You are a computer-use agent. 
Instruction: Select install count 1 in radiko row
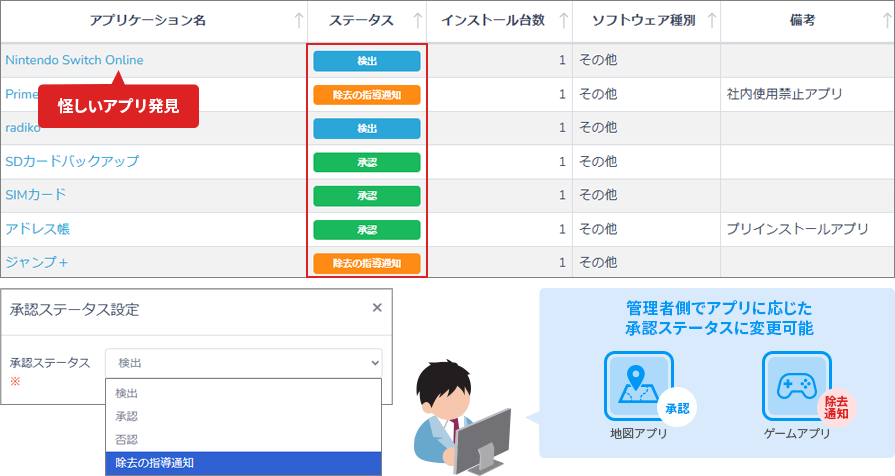pos(562,128)
